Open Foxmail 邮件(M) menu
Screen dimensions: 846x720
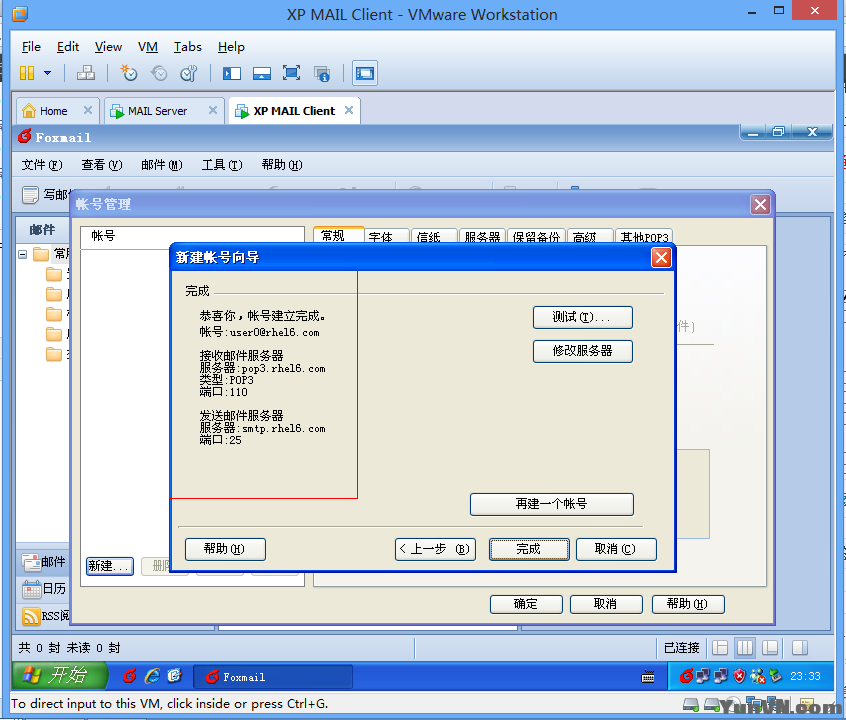161,165
